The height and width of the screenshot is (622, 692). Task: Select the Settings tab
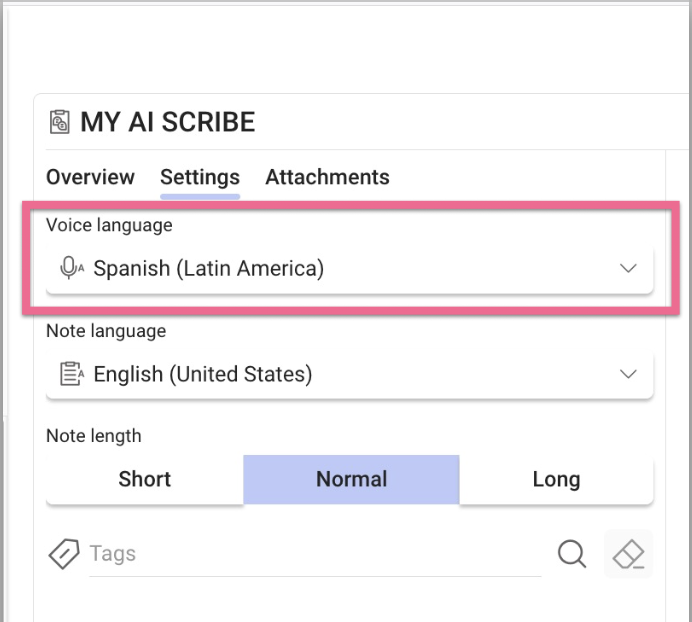tap(200, 178)
